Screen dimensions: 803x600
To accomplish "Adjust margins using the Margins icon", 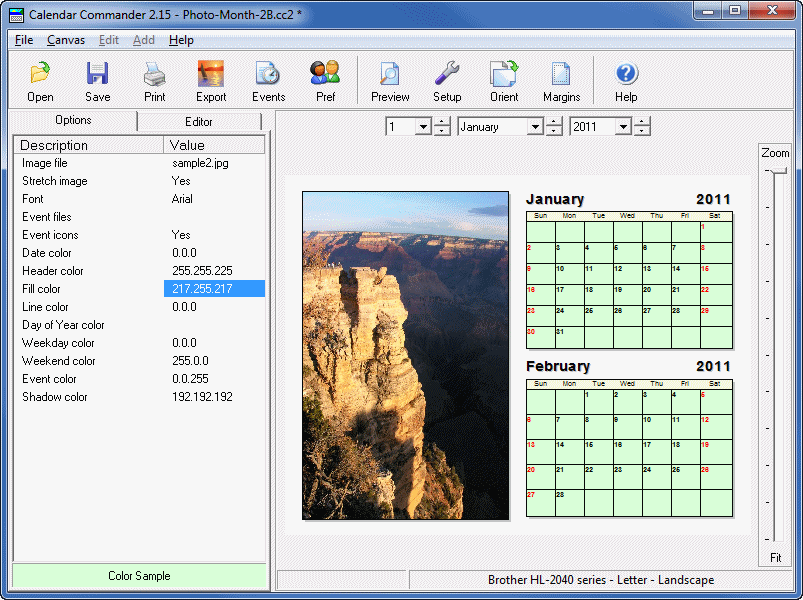I will (561, 80).
